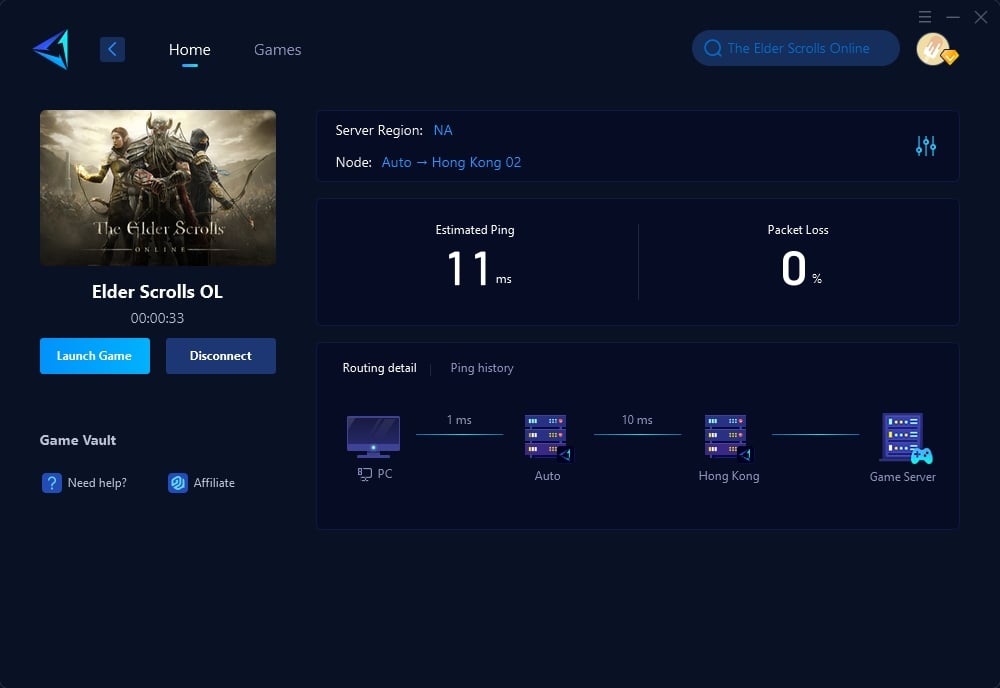The image size is (1000, 688).
Task: Click the Estimated Ping label
Action: (474, 230)
